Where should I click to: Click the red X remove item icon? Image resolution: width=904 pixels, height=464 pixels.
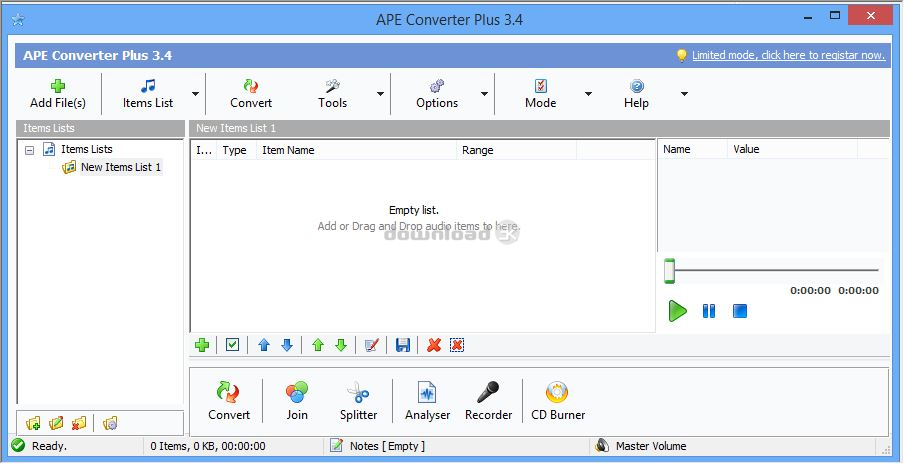point(434,345)
